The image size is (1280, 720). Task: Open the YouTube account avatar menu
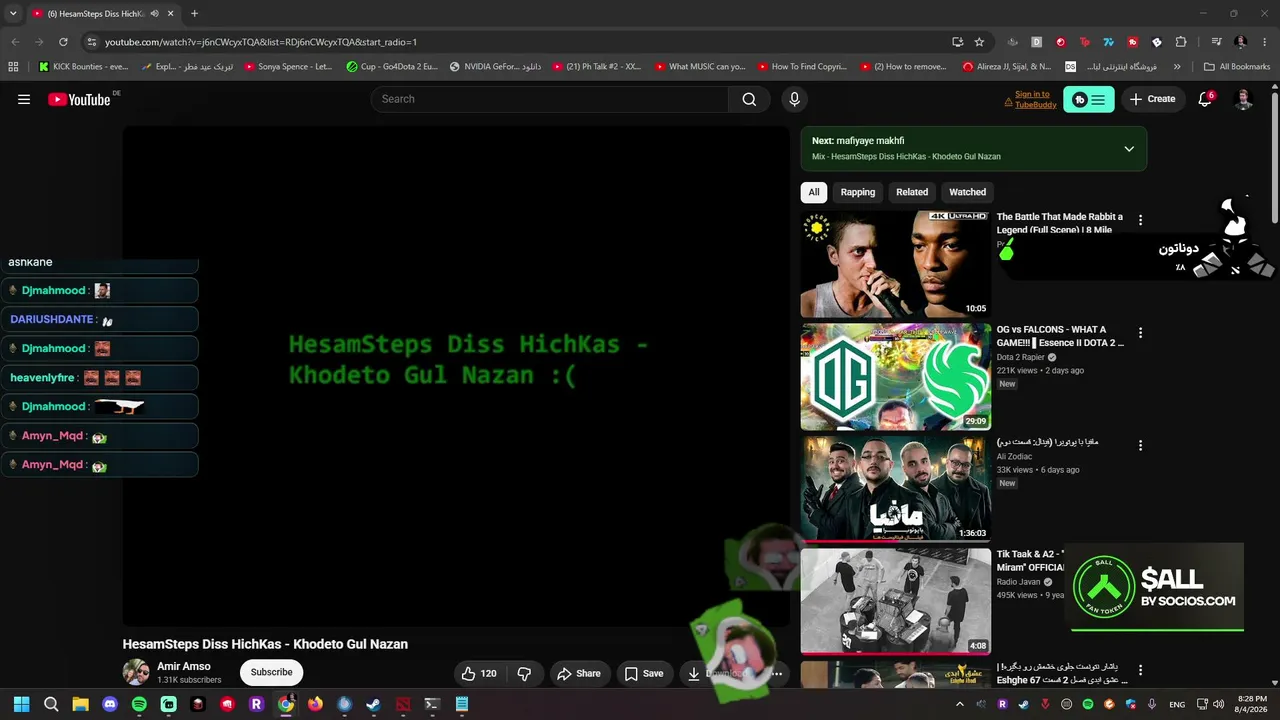(1244, 99)
